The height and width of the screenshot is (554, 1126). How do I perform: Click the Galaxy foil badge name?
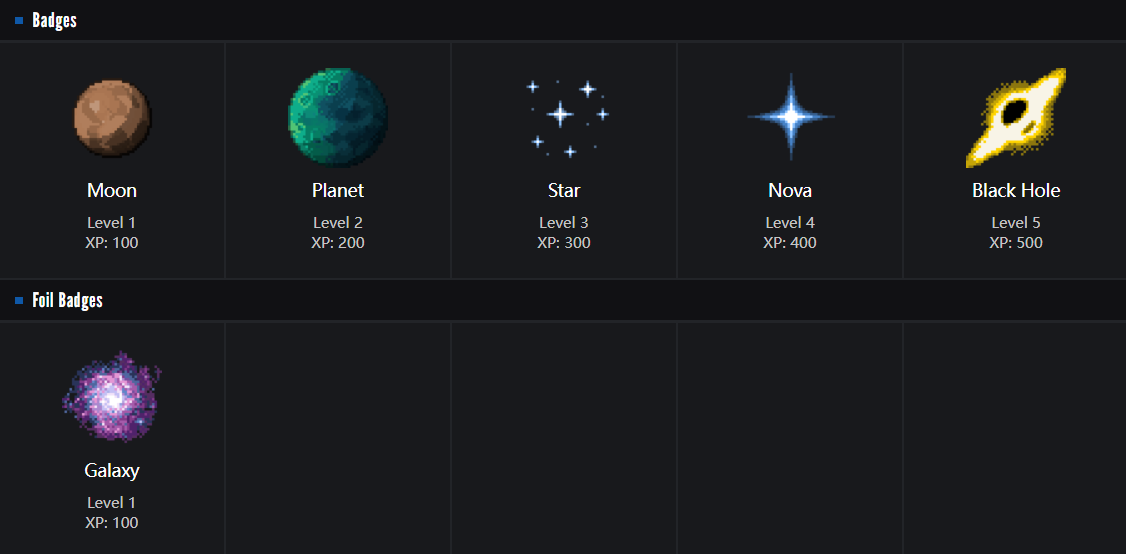(112, 470)
